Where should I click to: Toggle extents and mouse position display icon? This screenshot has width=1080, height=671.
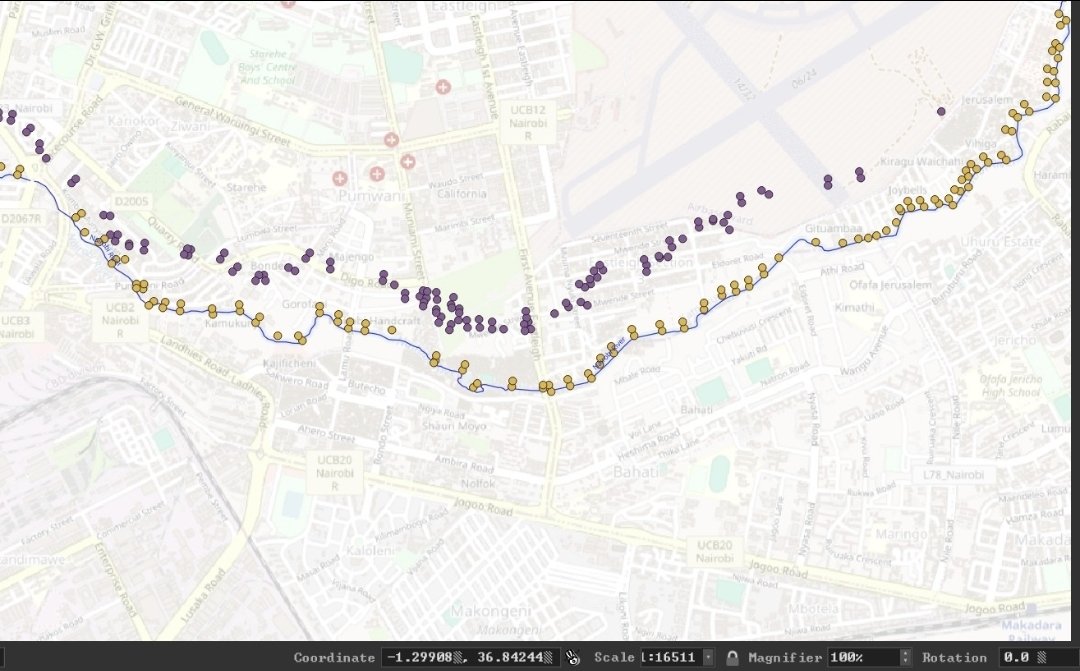pos(572,657)
